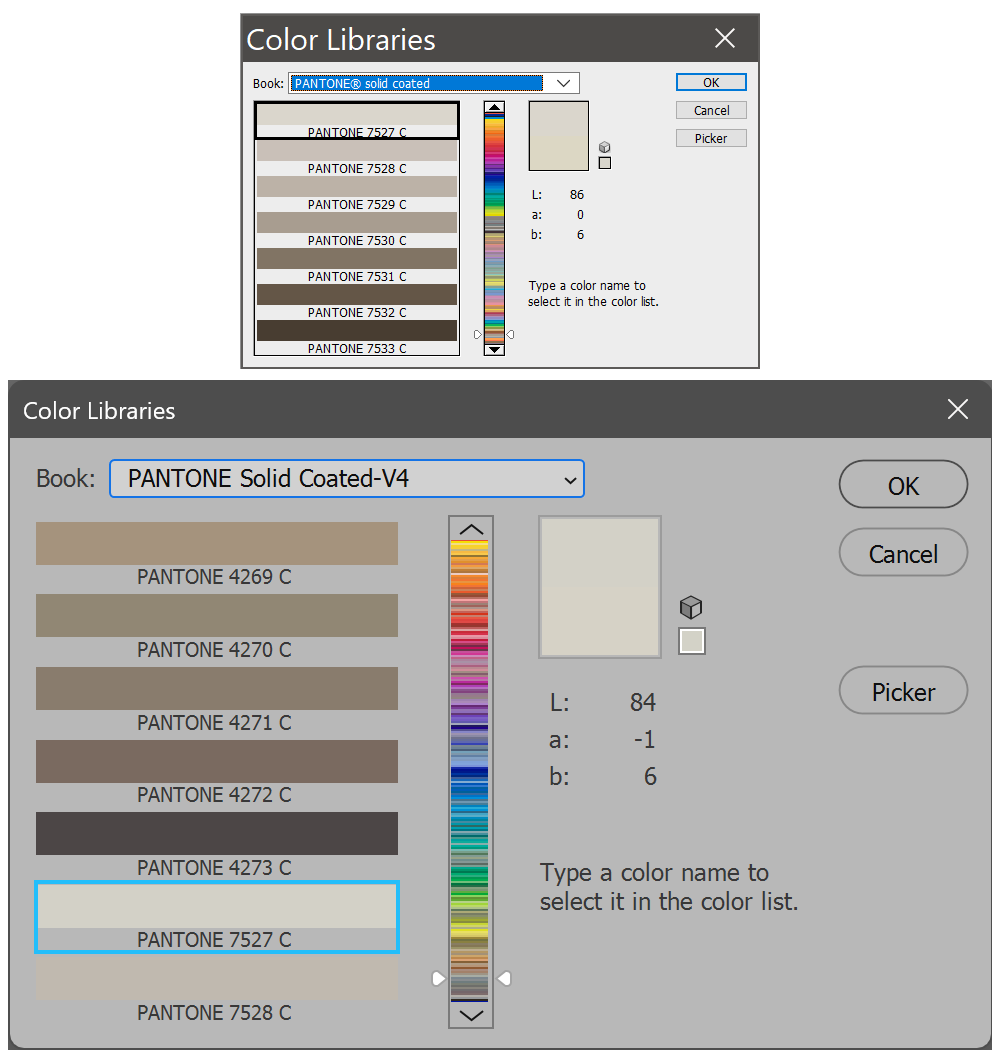Click the a value 0 in the PANTONE® solid coated dialog
1000x1059 pixels.
(580, 215)
